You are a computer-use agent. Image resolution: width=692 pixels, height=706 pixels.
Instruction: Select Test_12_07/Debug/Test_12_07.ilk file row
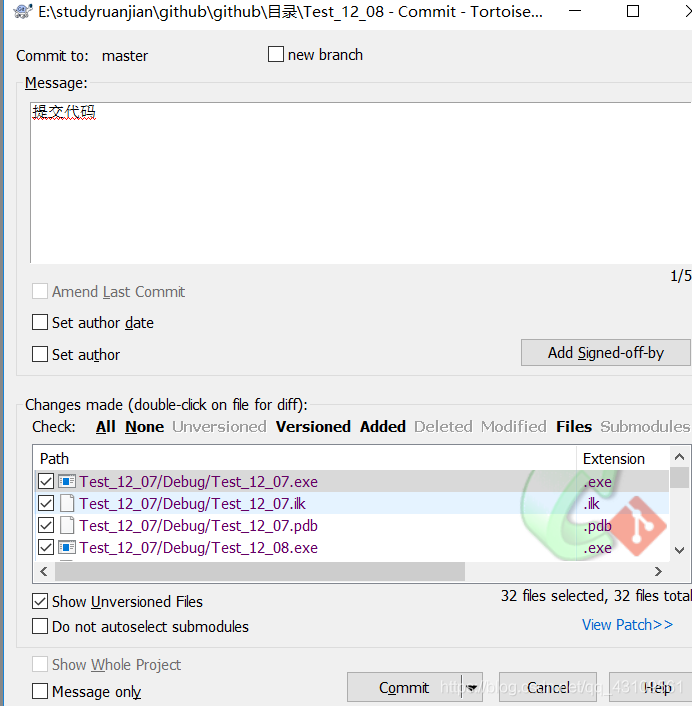[352, 503]
